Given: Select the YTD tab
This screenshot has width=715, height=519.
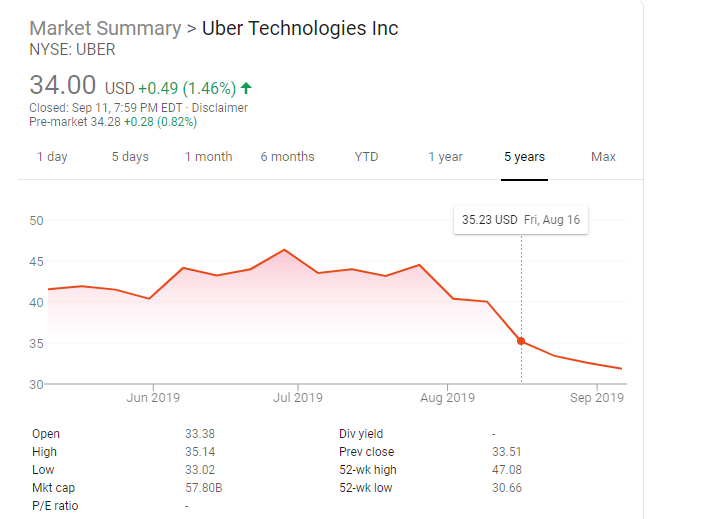Looking at the screenshot, I should point(366,157).
